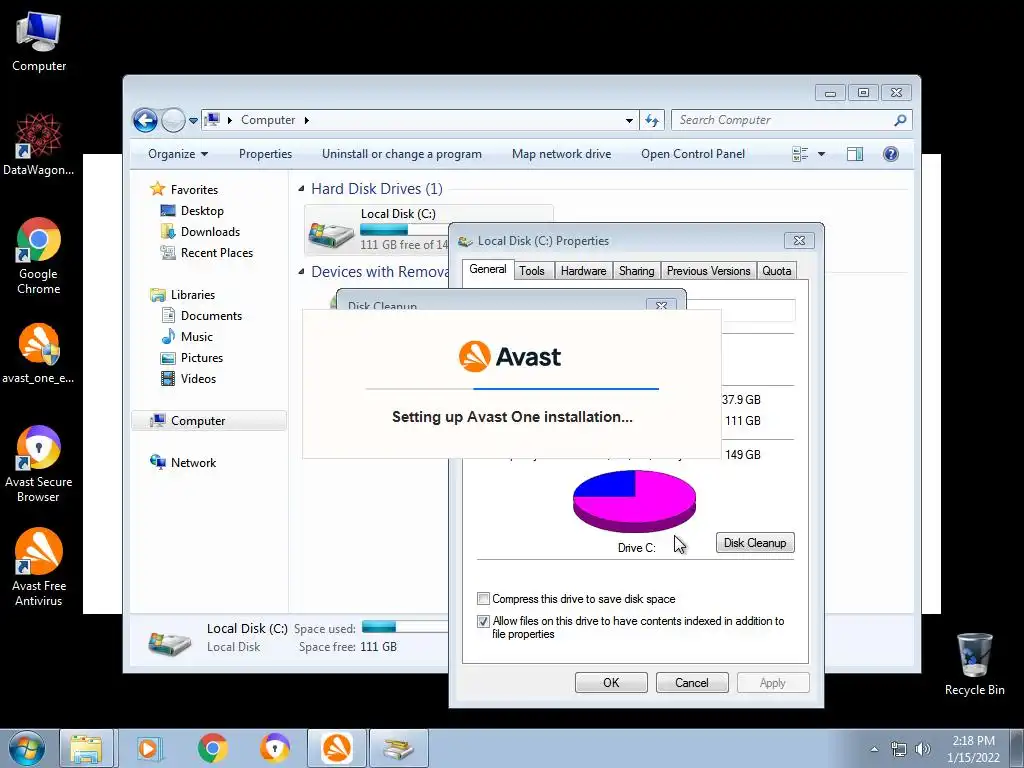Refresh the Computer folder view
Image resolution: width=1024 pixels, height=768 pixels.
tap(652, 120)
